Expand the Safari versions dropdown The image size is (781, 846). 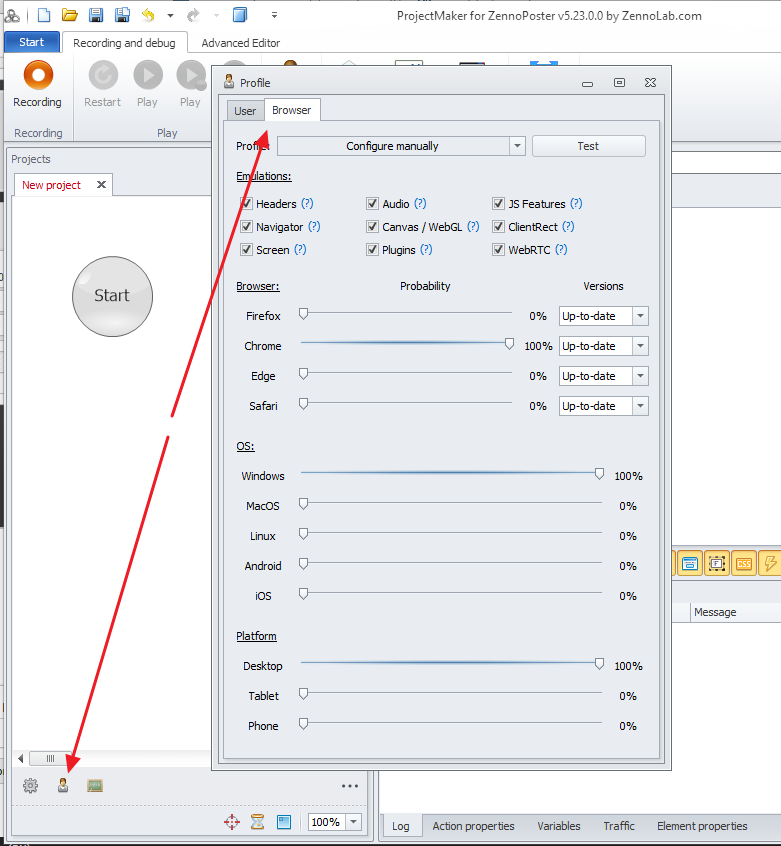640,406
